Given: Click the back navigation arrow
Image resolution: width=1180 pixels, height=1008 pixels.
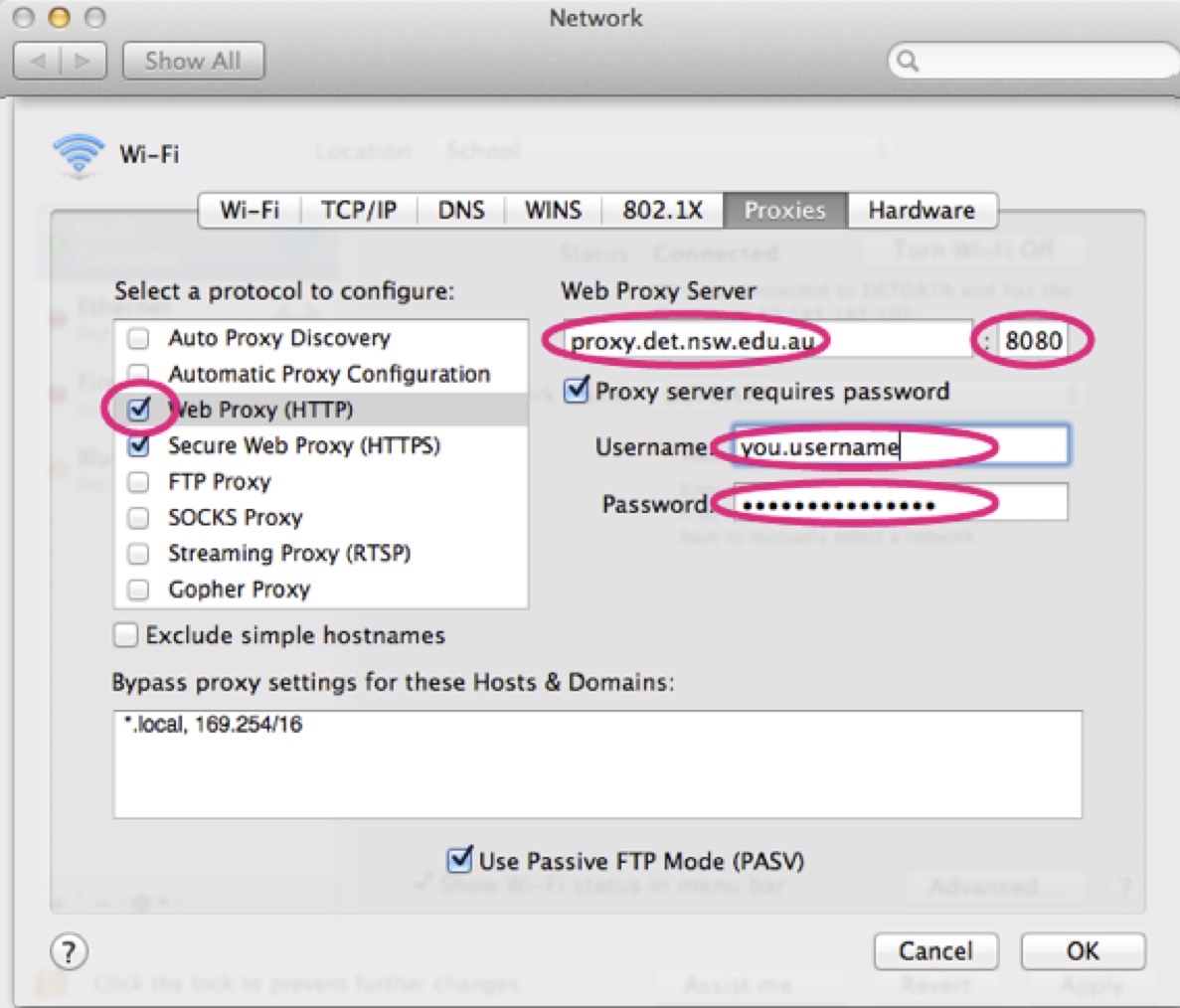Looking at the screenshot, I should coord(37,61).
